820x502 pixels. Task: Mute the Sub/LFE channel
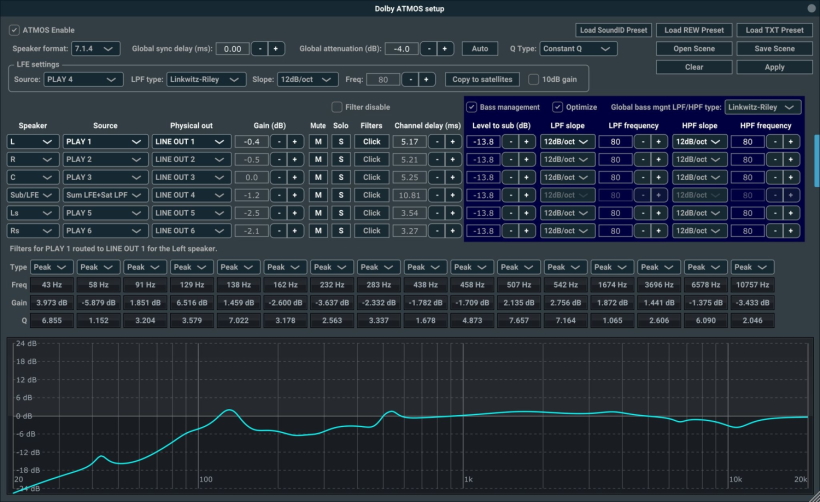318,195
